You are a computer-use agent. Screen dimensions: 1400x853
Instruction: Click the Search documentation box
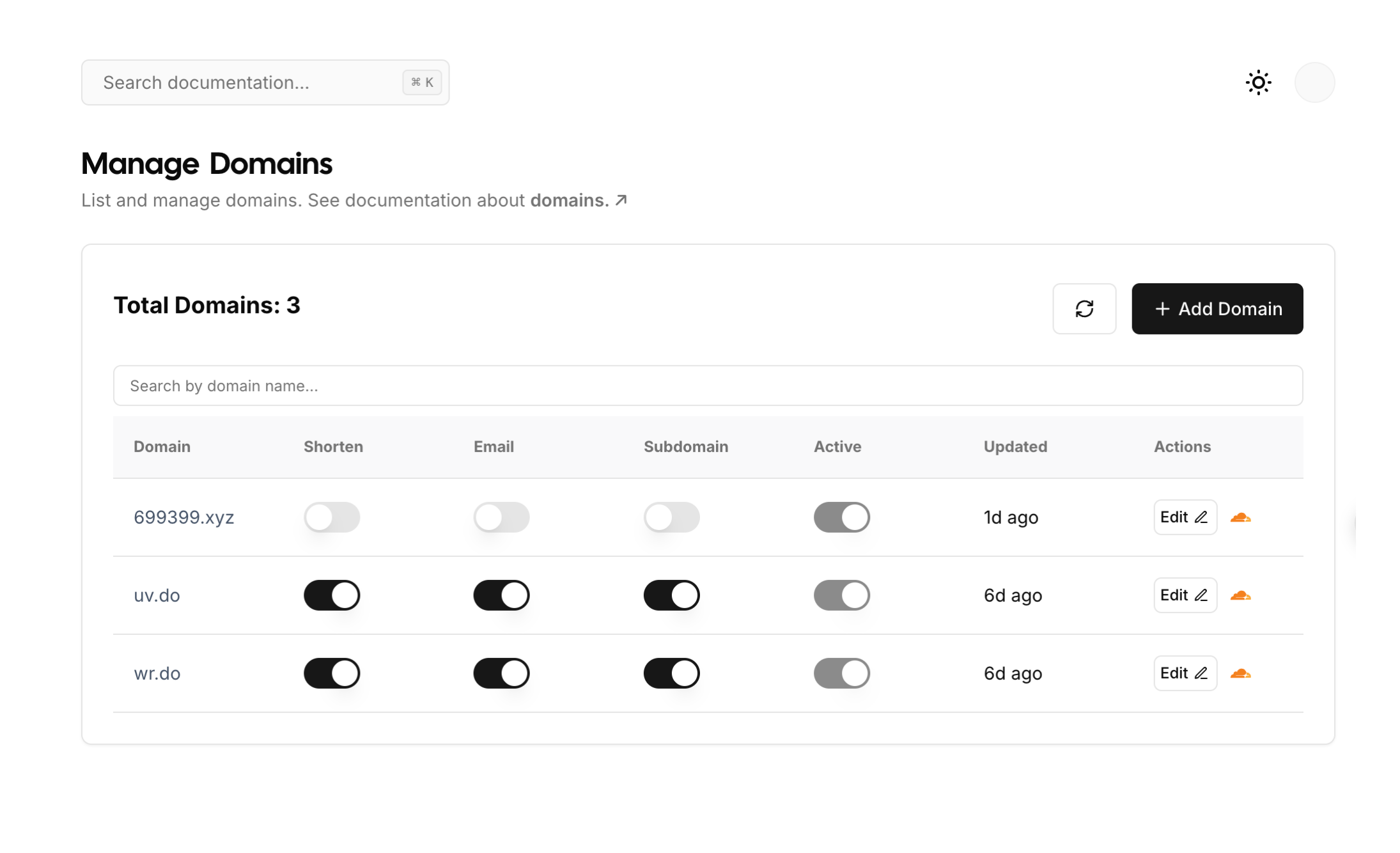coord(249,82)
